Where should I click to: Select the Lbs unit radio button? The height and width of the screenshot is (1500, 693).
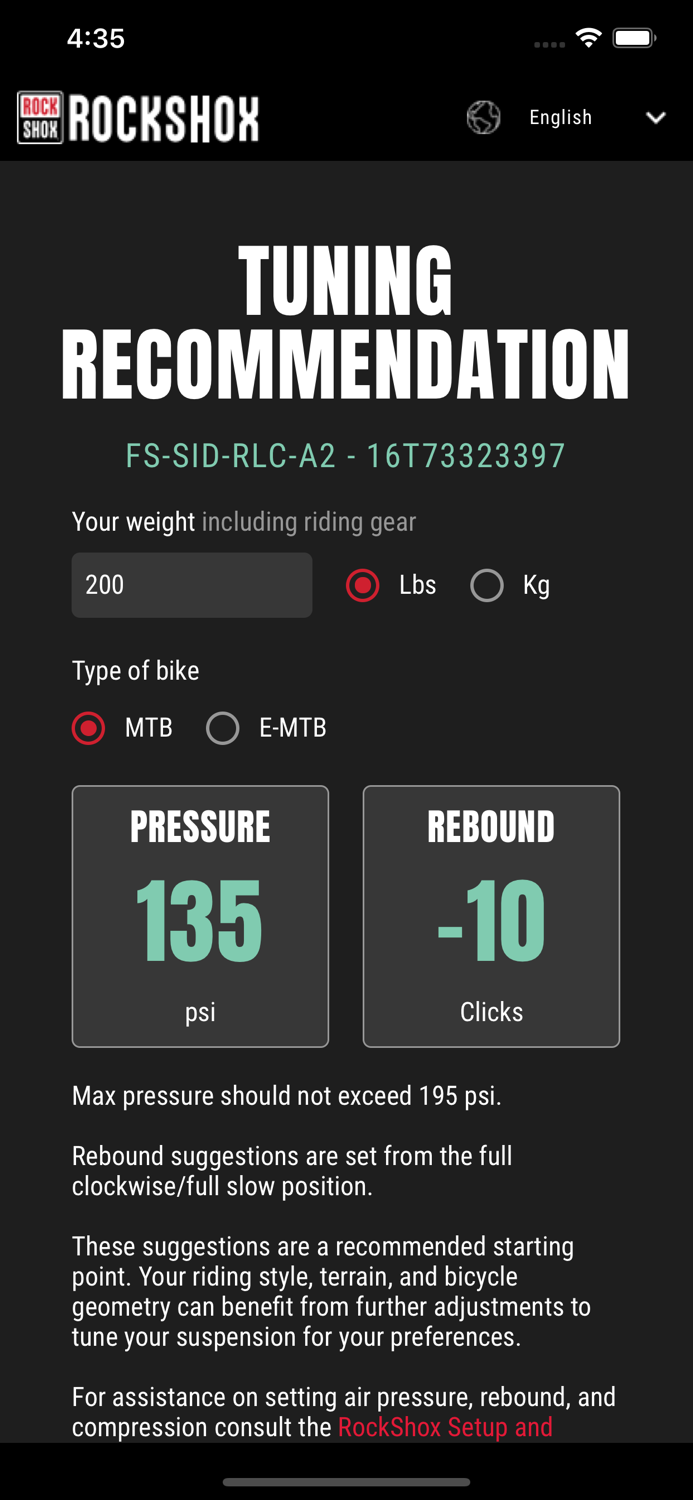362,585
